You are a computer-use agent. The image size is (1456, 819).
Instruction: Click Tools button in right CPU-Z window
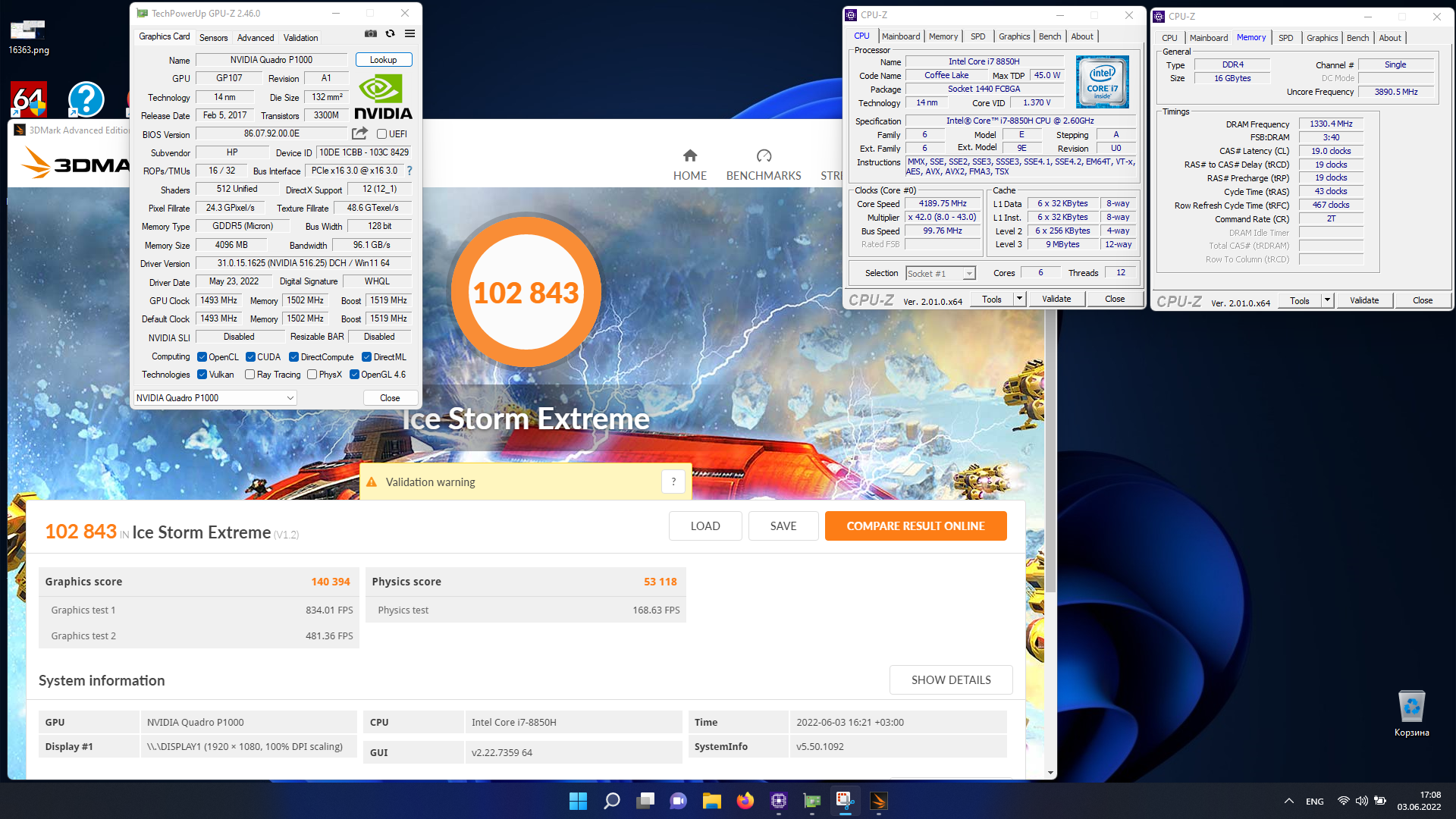click(x=1299, y=300)
